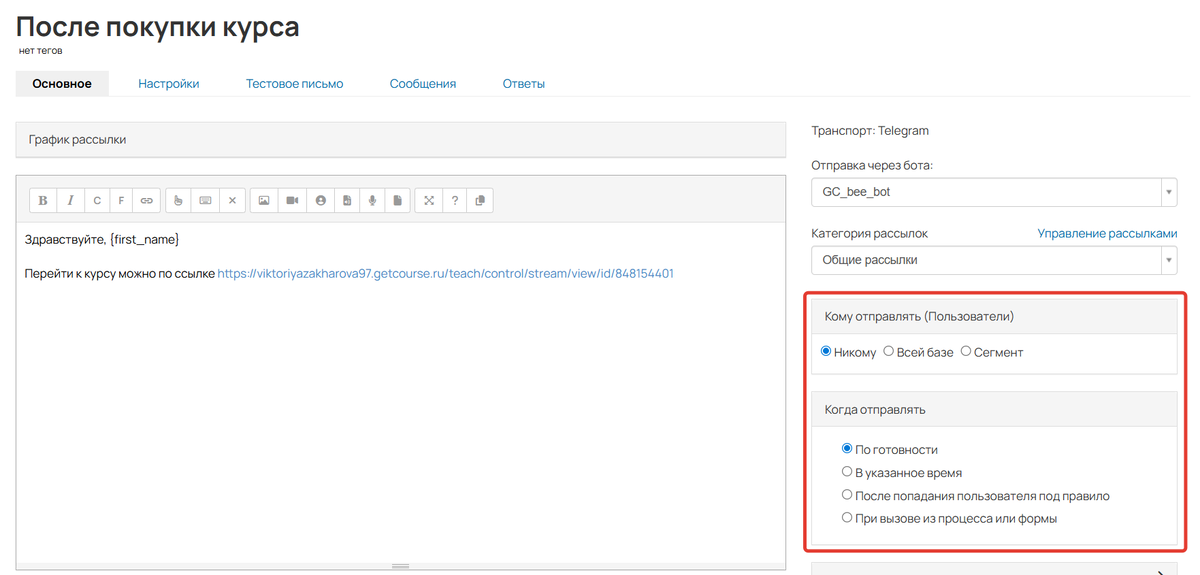Expand the editor to fullscreen

(x=429, y=200)
